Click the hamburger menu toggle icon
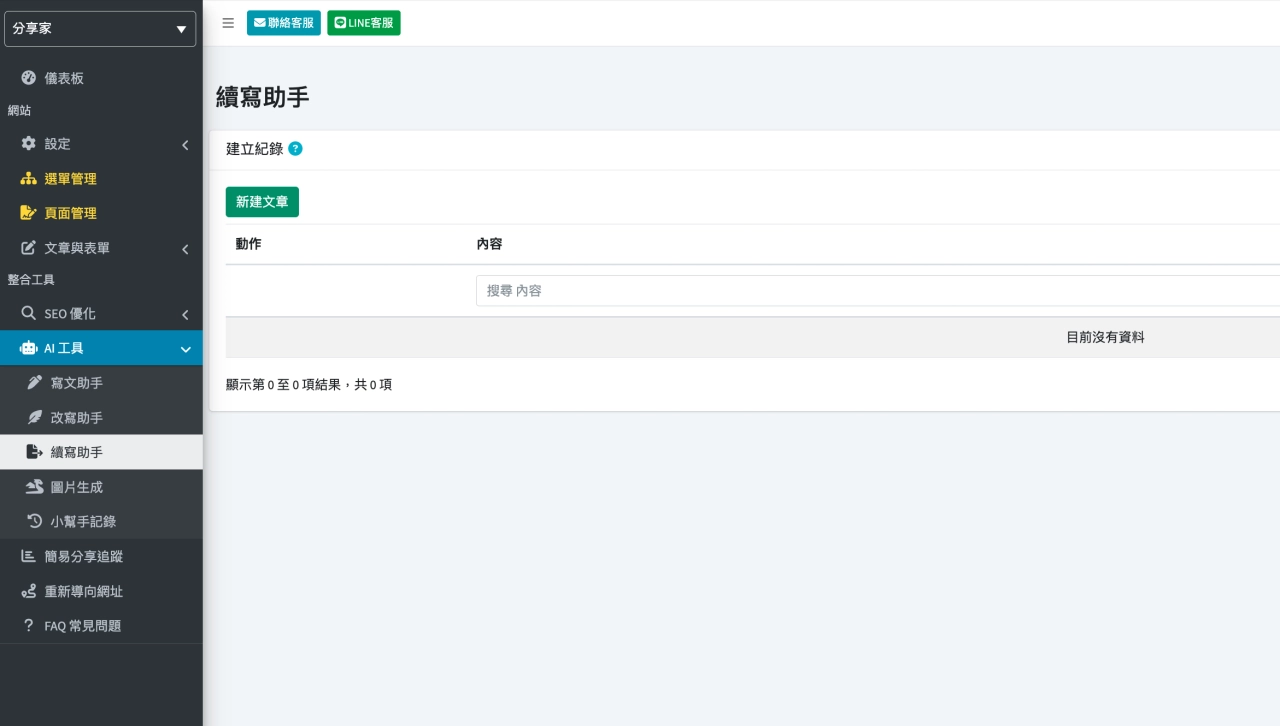This screenshot has width=1280, height=726. 228,23
